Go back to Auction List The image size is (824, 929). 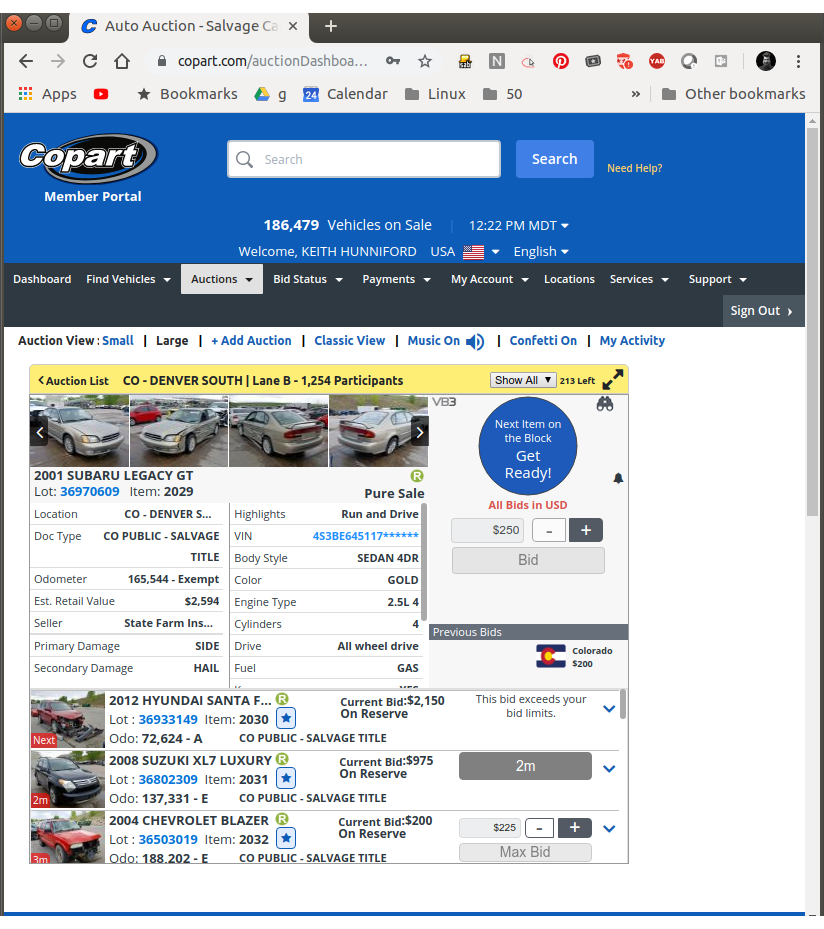pos(73,381)
